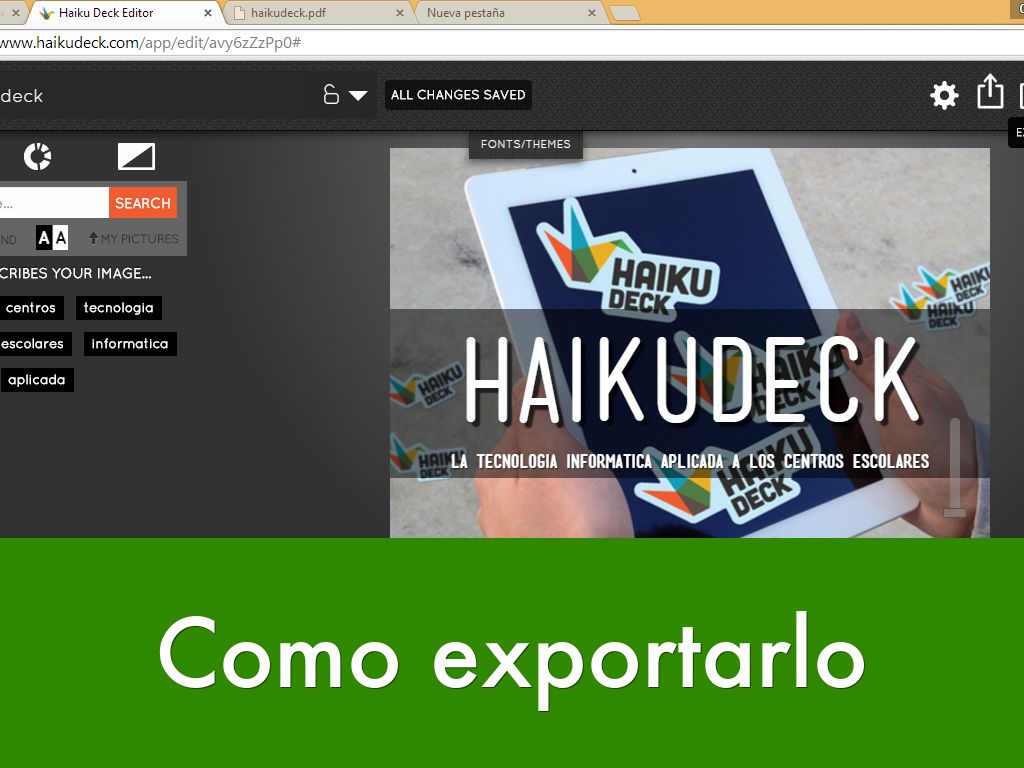Select the 'informatica' keyword tag
This screenshot has width=1024, height=768.
(130, 344)
